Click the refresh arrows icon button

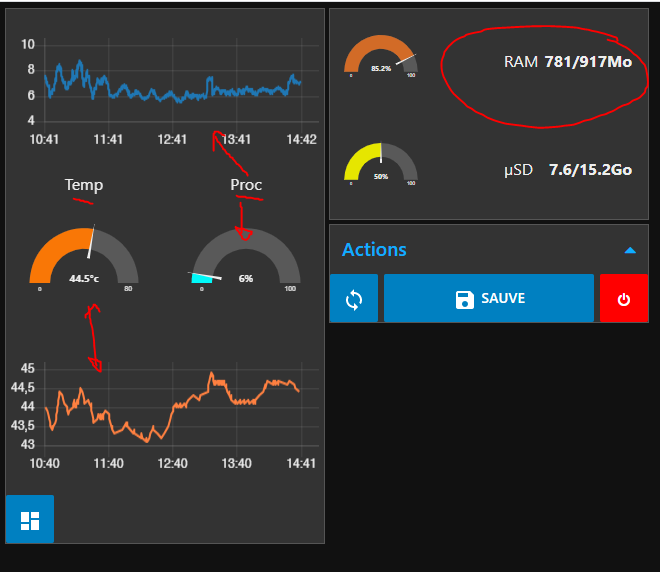click(x=354, y=299)
